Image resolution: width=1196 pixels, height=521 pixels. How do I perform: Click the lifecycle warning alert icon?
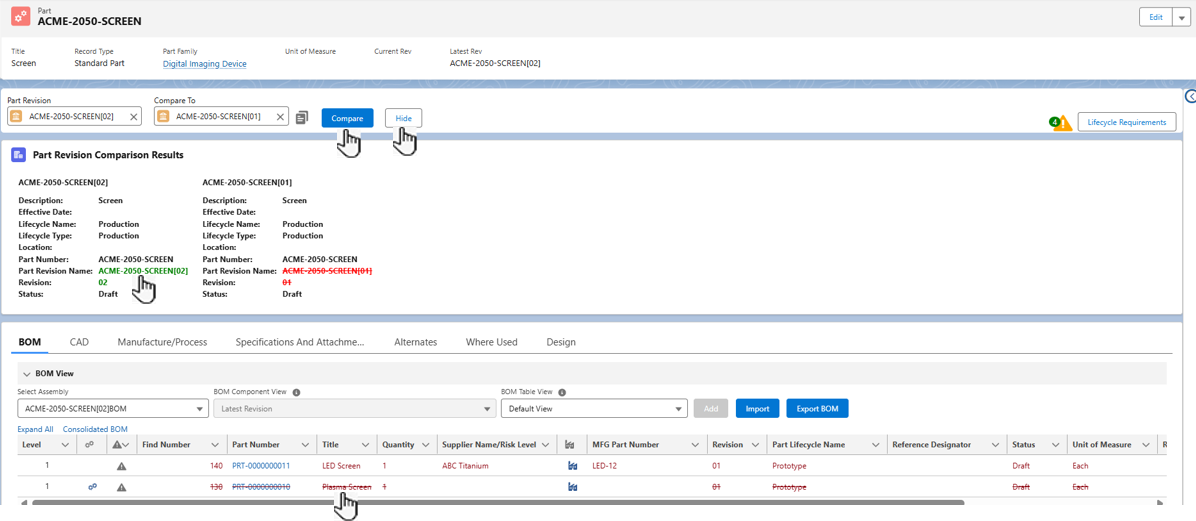coord(1061,123)
